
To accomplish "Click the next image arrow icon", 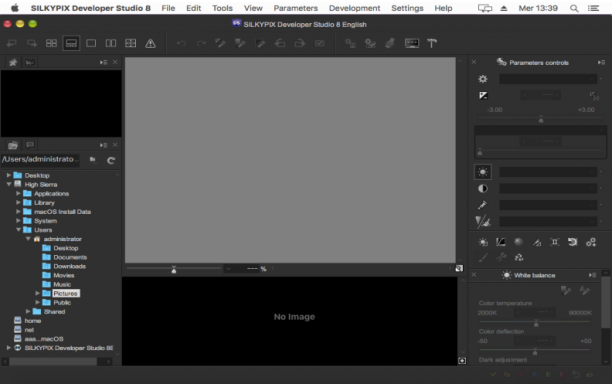I will click(x=32, y=43).
